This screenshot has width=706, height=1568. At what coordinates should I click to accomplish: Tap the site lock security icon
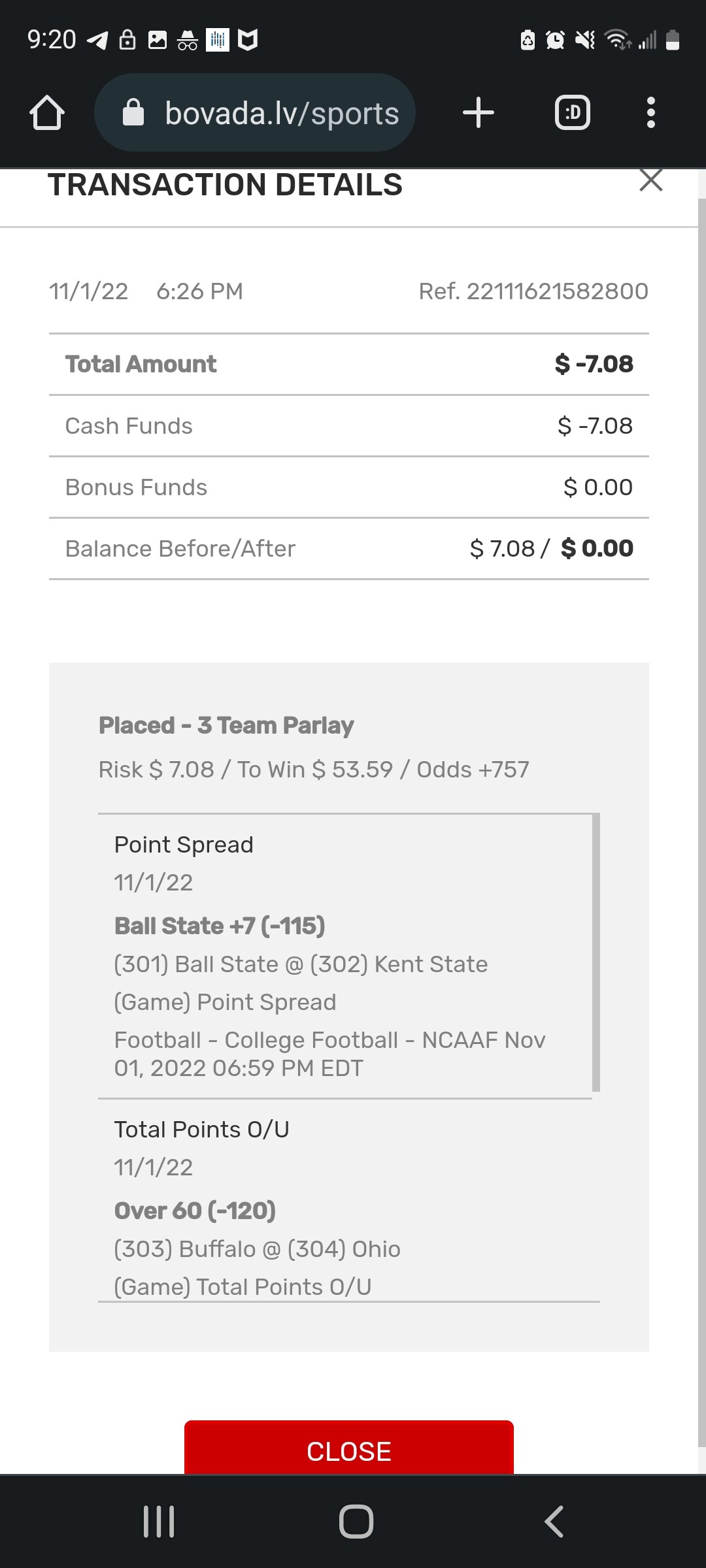click(x=133, y=113)
